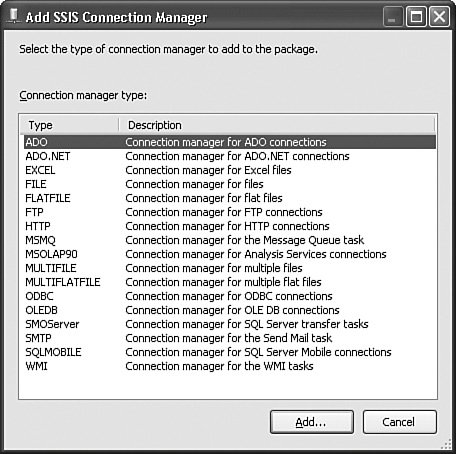Select SQLMOBILE connection type
Image resolution: width=456 pixels, height=454 pixels.
point(230,352)
